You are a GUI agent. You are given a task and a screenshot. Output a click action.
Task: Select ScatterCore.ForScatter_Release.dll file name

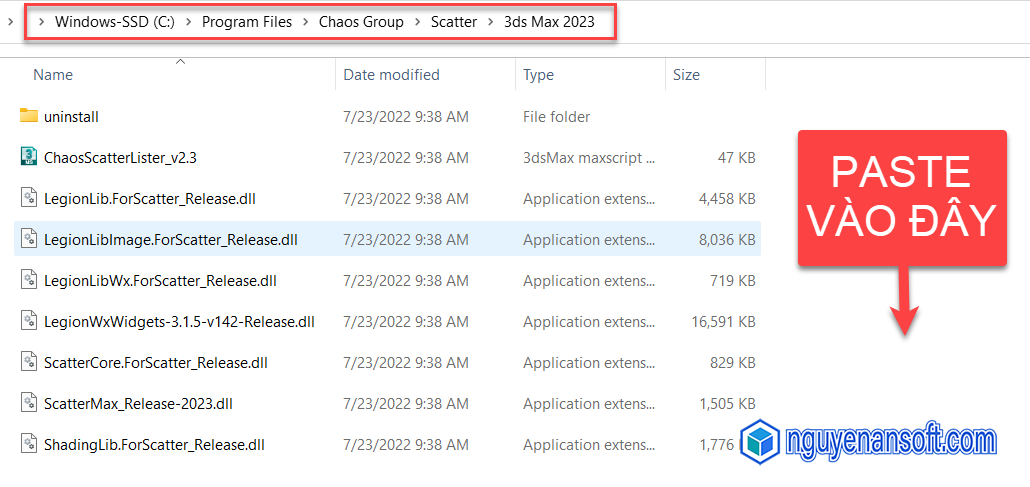[x=156, y=363]
